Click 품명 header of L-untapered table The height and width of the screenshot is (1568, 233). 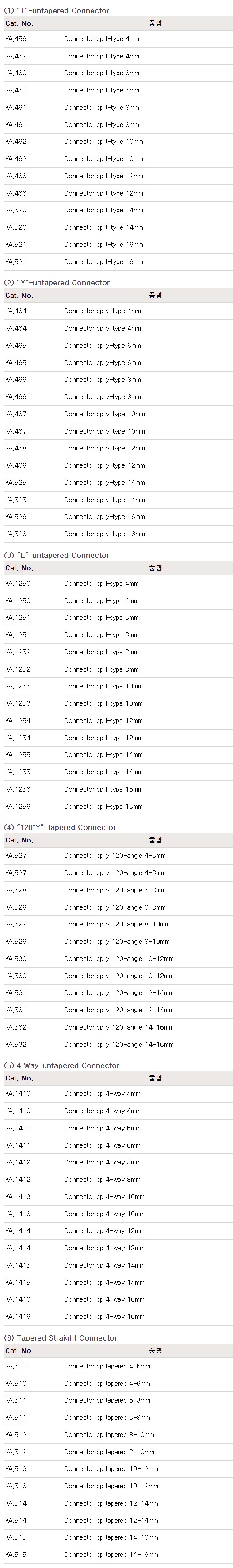pos(155,568)
